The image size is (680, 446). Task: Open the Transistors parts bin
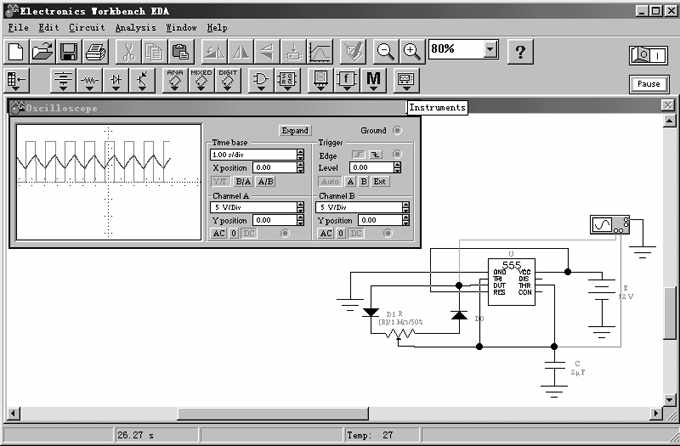(142, 80)
